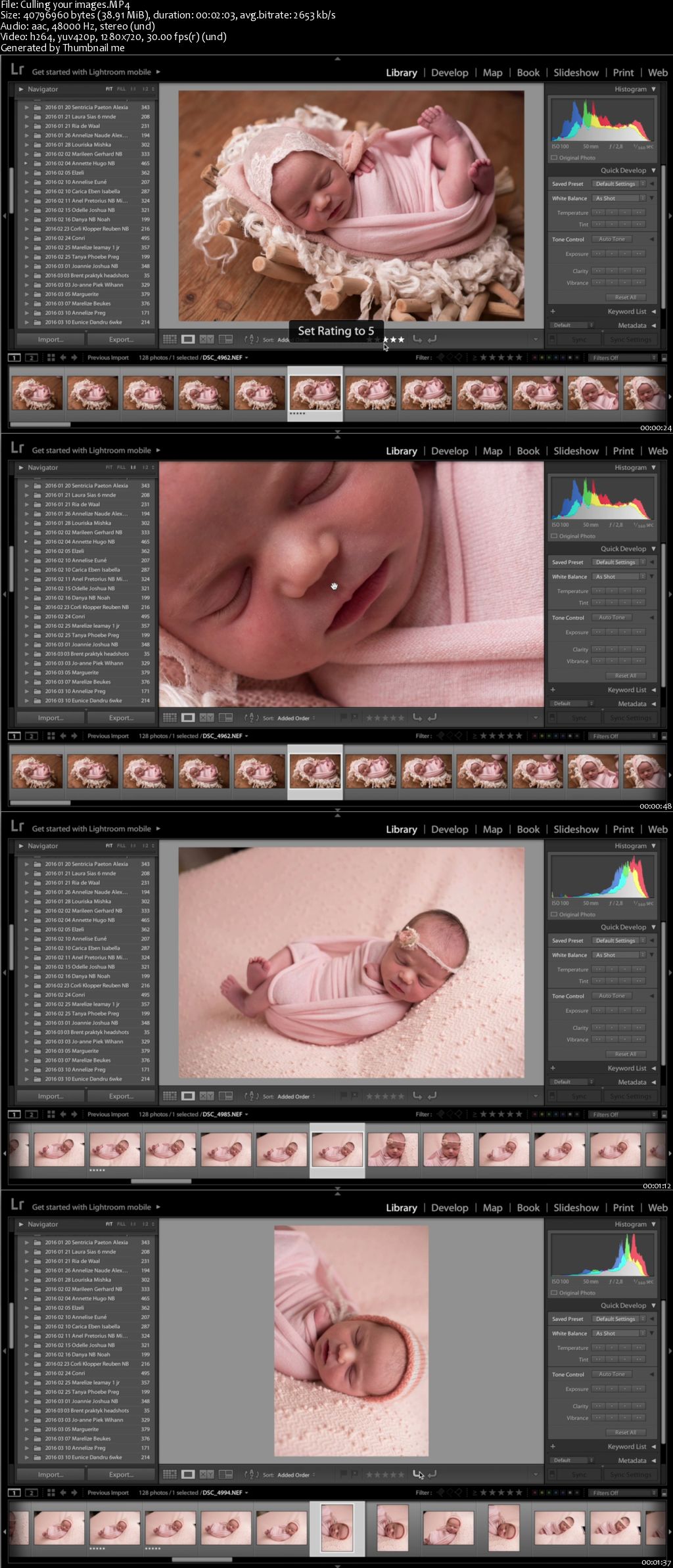This screenshot has width=673, height=1568.
Task: Click Export button in the 00:00:48 frame
Action: [x=121, y=718]
